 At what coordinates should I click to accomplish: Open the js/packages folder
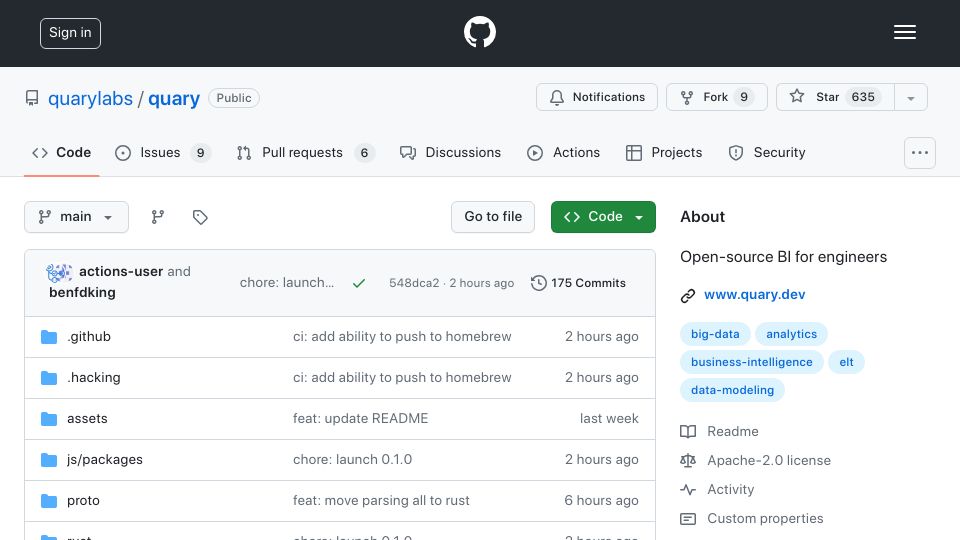pos(105,460)
